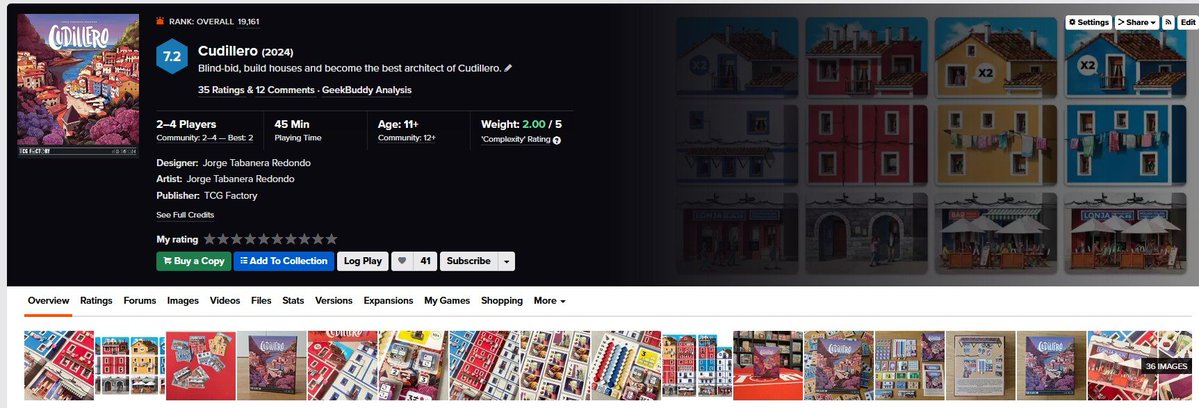Click the 7.2 rating hexagon badge
1199x408 pixels.
(172, 57)
